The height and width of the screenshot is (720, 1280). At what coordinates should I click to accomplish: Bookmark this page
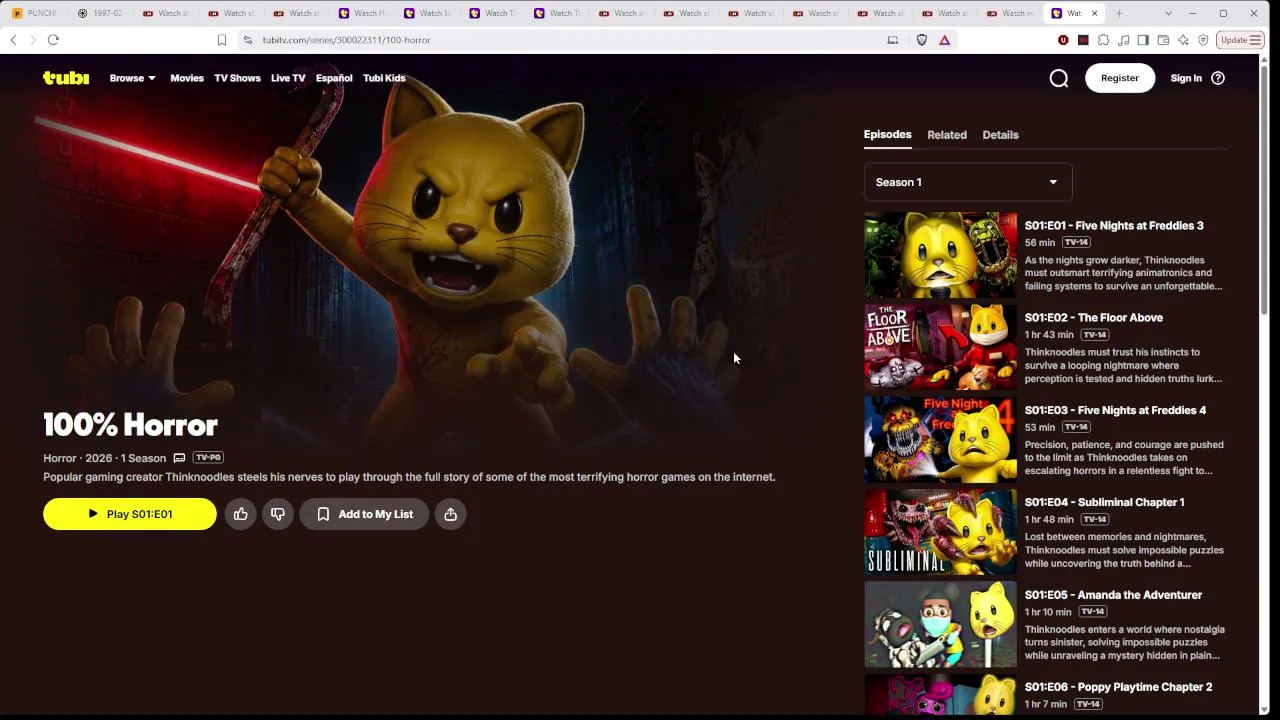(x=222, y=40)
